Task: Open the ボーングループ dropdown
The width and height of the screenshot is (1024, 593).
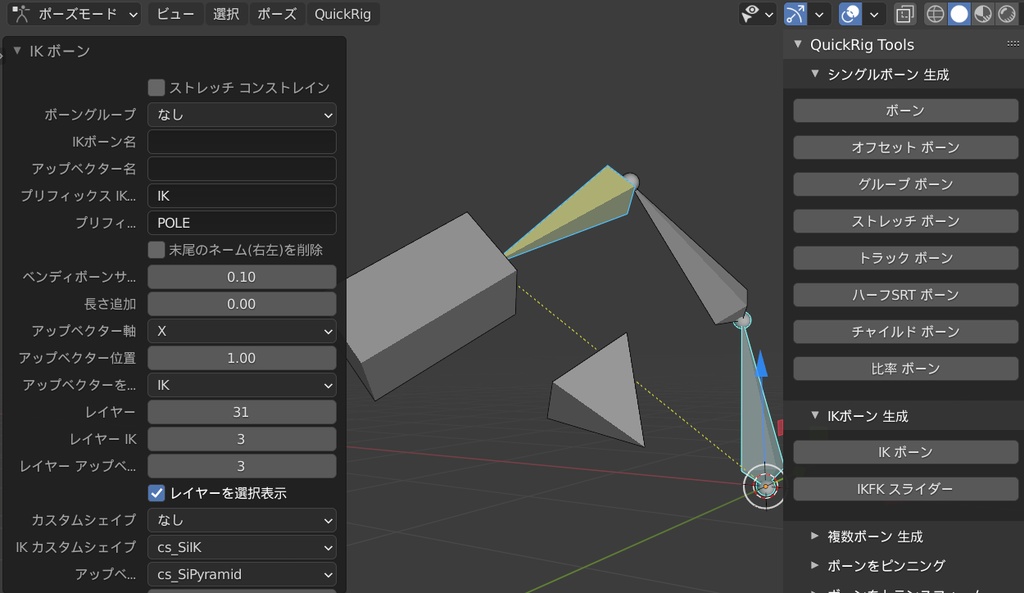Action: 241,114
